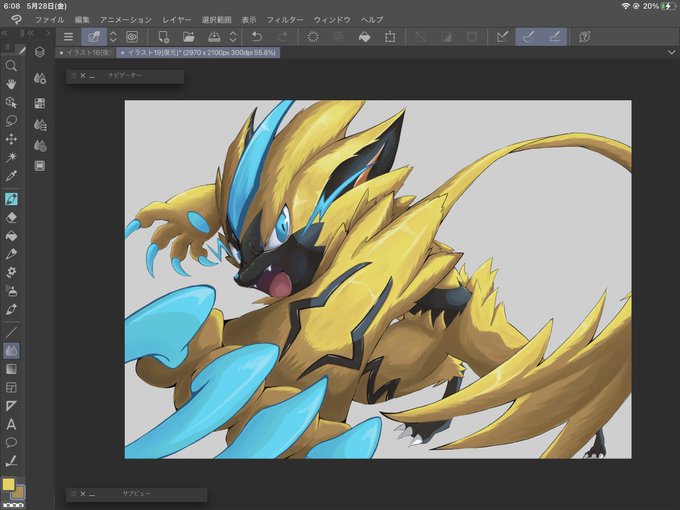
Task: Undo the last action
Action: click(x=257, y=37)
